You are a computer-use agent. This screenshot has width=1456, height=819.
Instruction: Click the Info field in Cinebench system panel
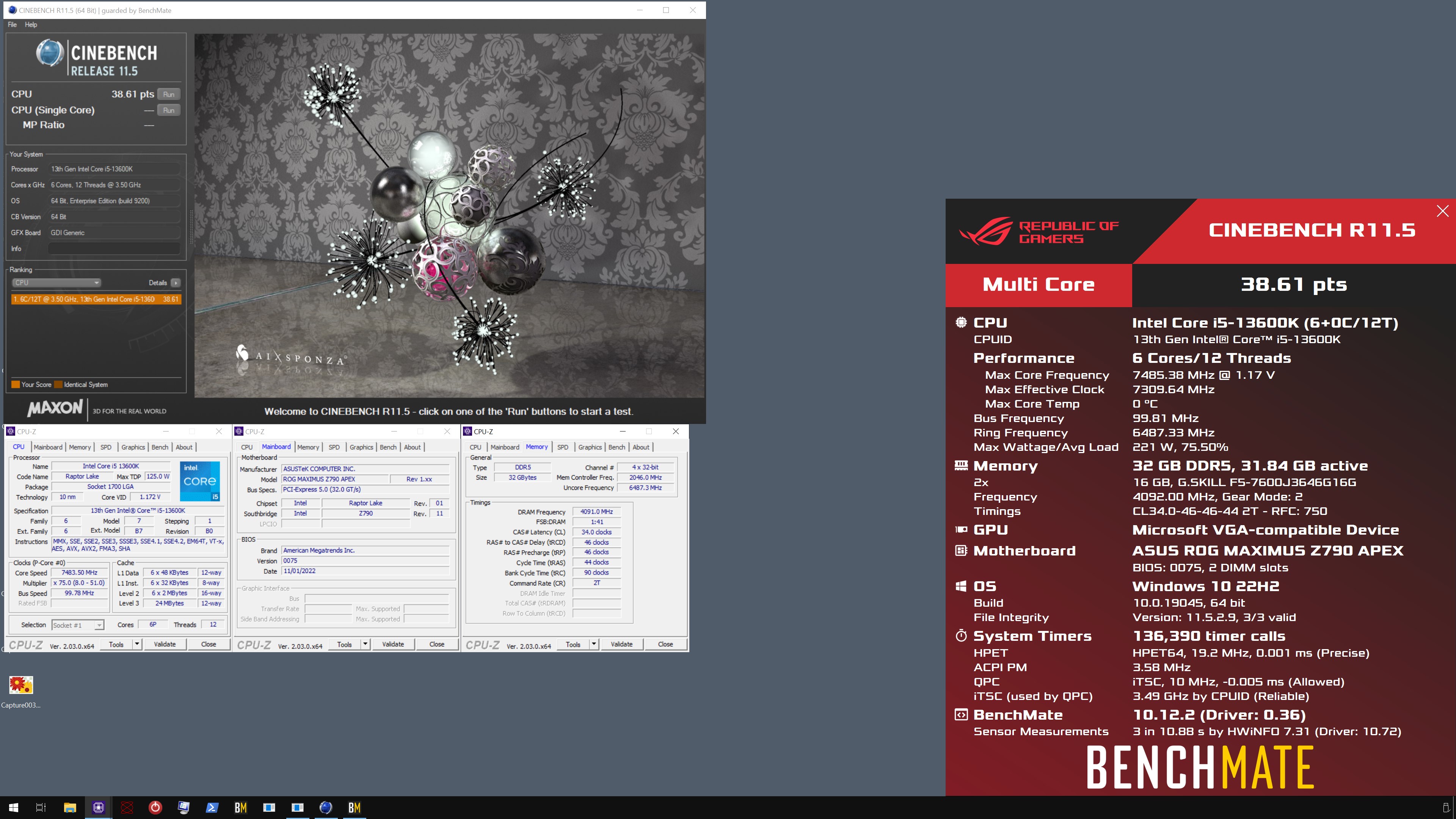point(114,249)
